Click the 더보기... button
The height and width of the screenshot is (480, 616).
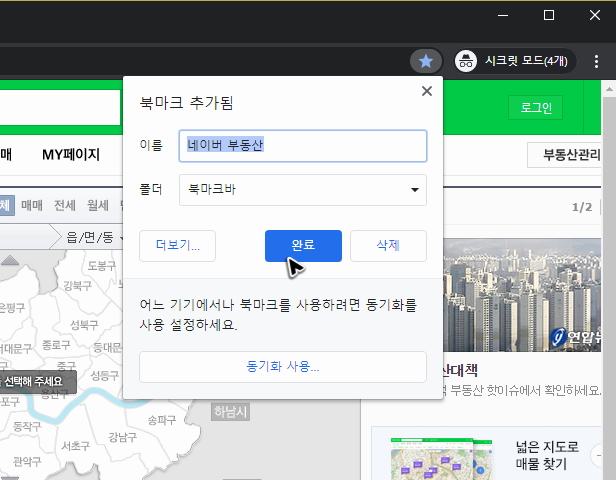(178, 245)
